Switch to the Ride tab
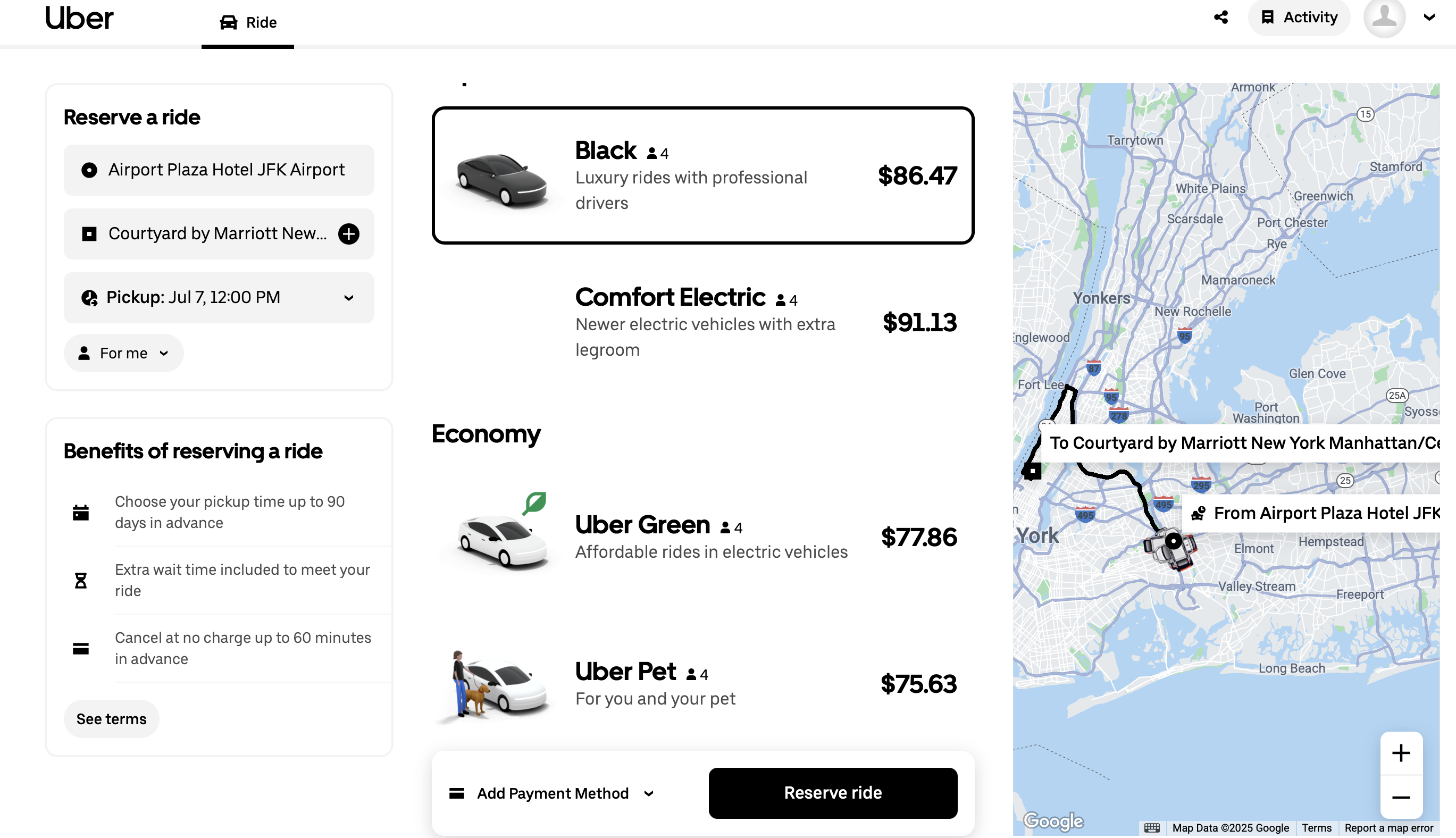1456x838 pixels. tap(248, 22)
